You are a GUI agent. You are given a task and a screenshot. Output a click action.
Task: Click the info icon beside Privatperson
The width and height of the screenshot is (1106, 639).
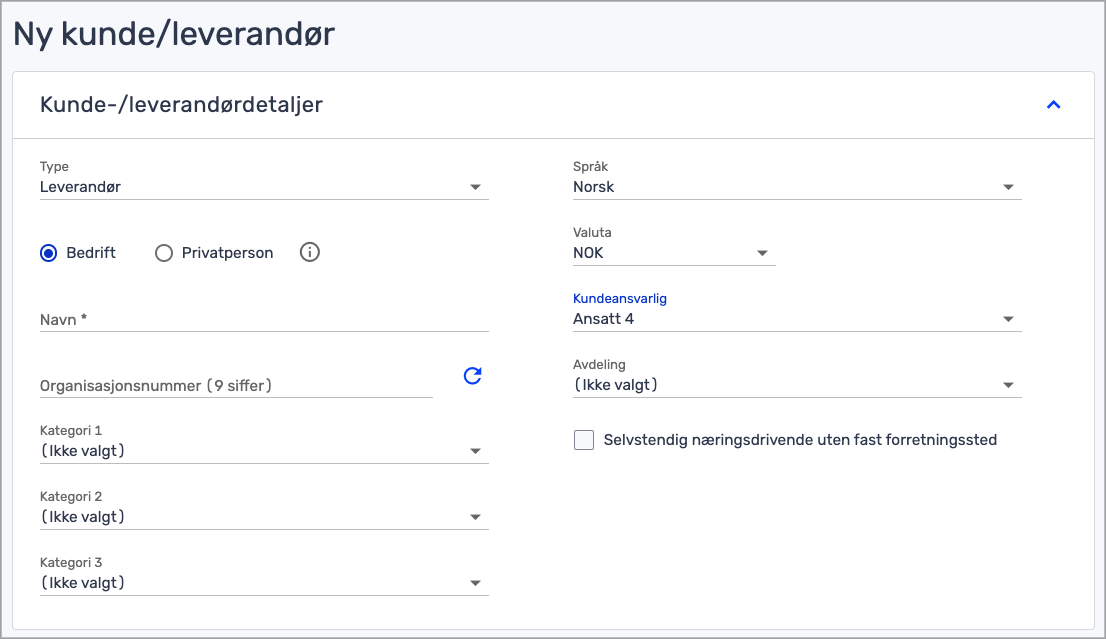click(x=310, y=253)
